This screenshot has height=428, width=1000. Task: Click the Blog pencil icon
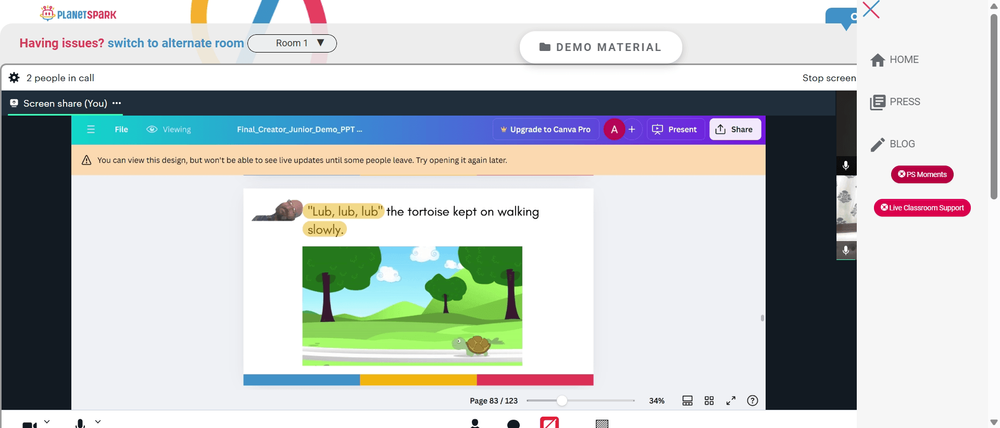point(878,144)
